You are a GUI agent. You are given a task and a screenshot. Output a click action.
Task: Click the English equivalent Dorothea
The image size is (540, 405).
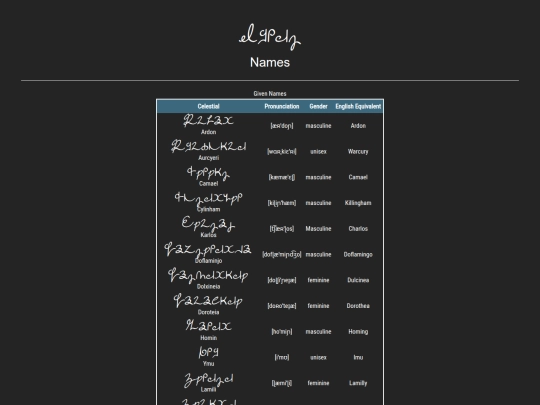[358, 306]
